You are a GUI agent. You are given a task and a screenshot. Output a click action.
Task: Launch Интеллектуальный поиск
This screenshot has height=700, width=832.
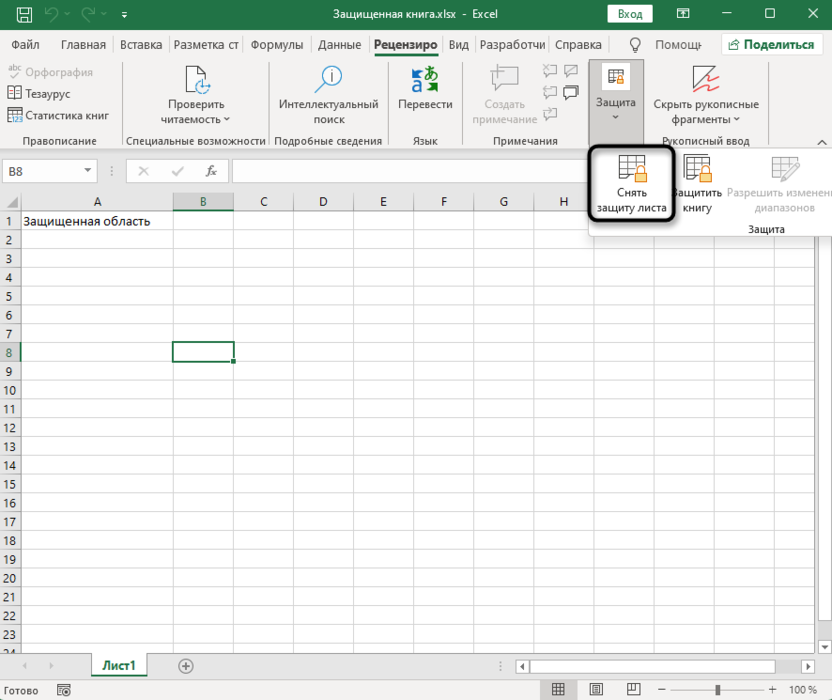(328, 96)
